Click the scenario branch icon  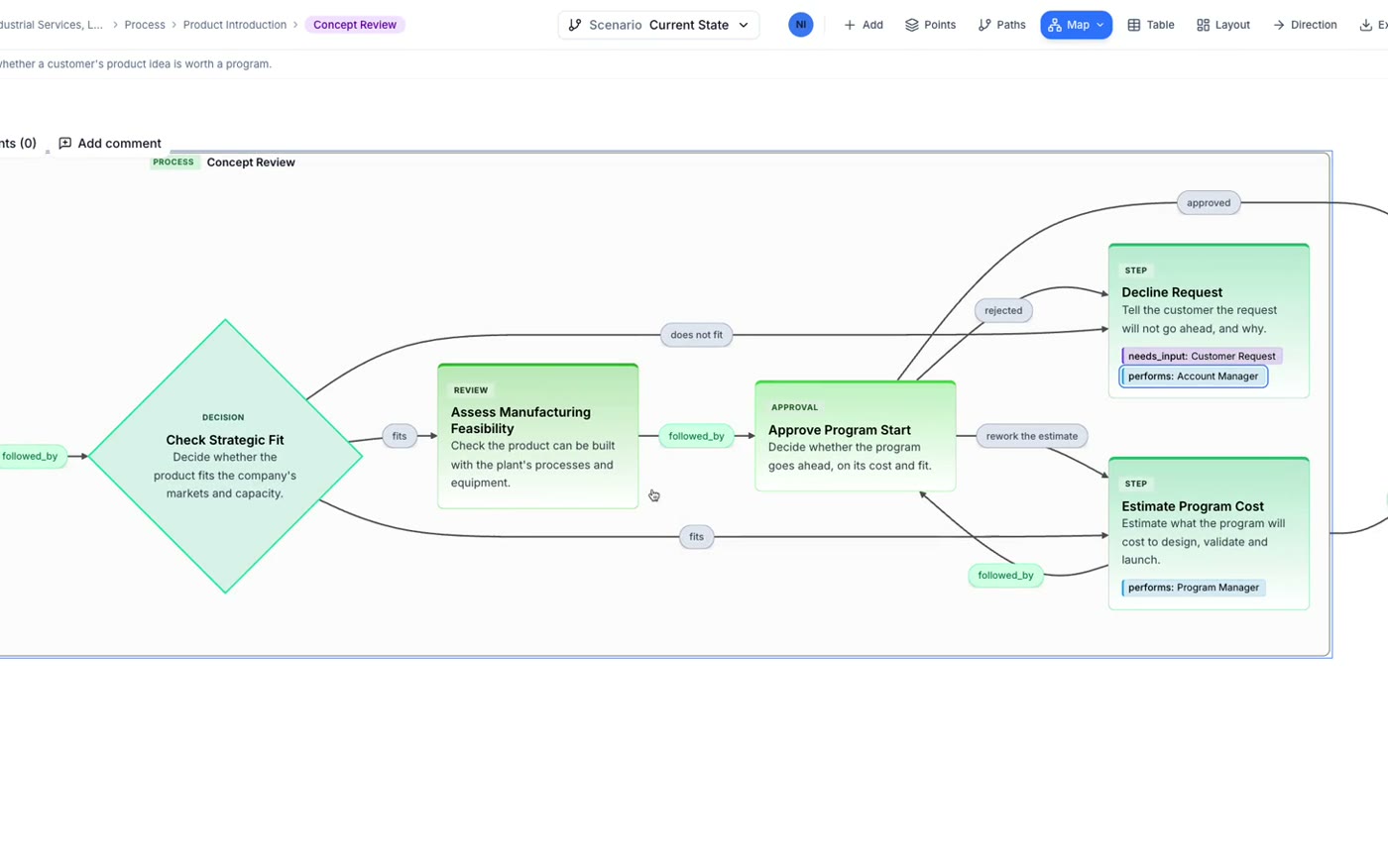(x=575, y=25)
